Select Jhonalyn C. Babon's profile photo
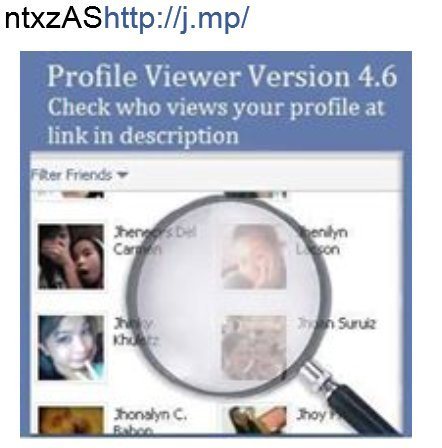This screenshot has width=442, height=448. click(71, 420)
